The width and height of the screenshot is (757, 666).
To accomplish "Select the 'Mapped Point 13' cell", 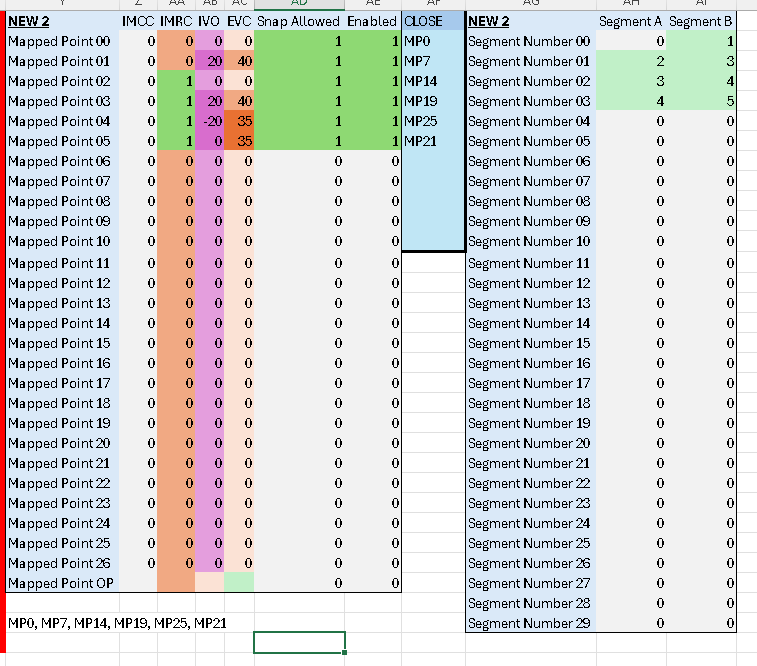I will tap(62, 304).
